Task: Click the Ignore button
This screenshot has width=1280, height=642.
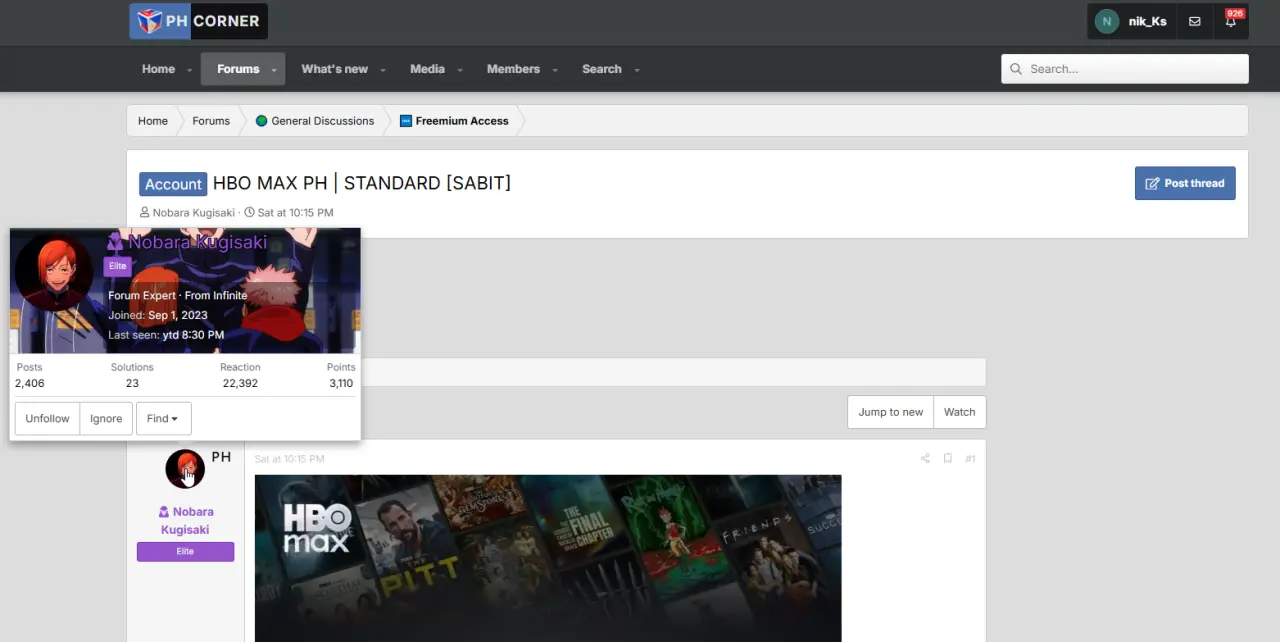Action: click(106, 419)
